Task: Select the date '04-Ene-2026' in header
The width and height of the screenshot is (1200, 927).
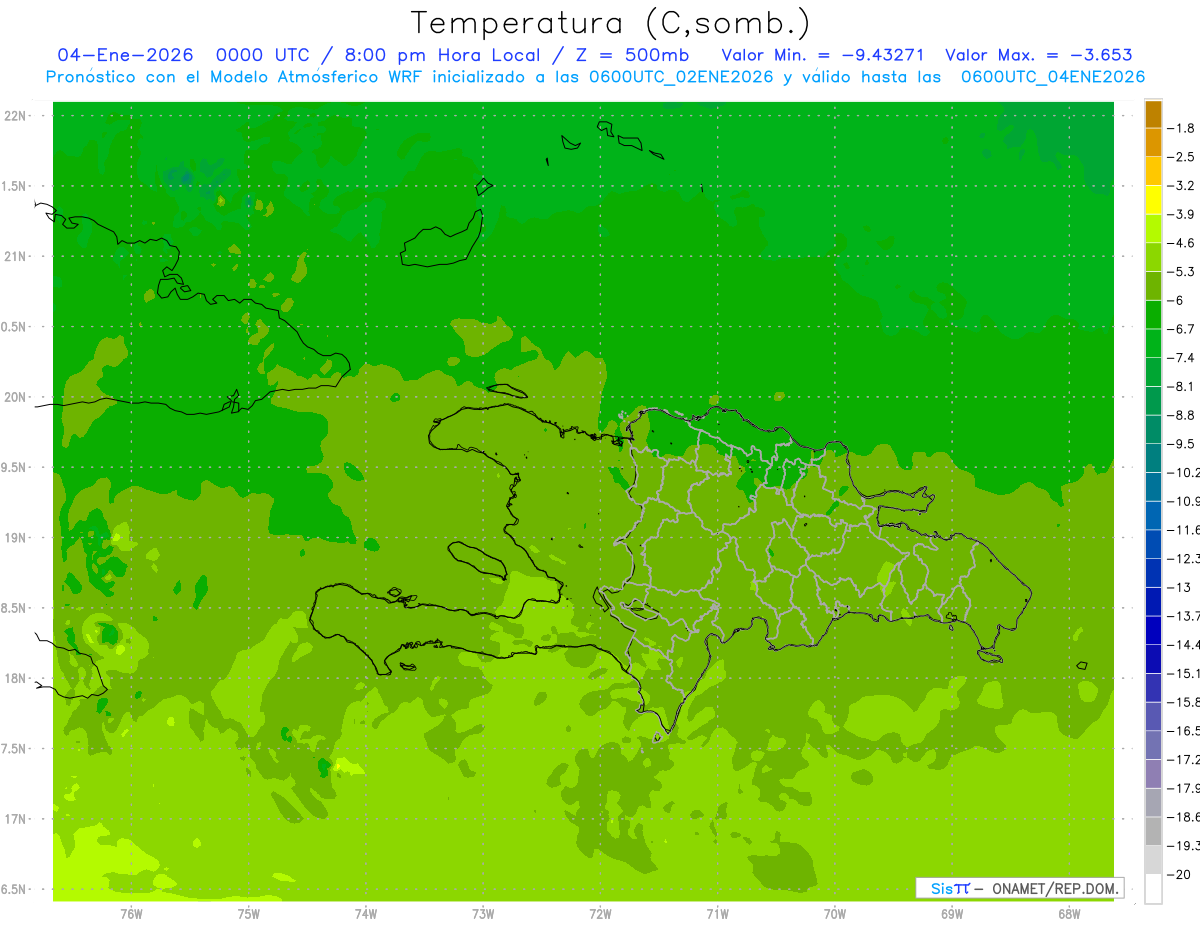Action: (x=125, y=55)
